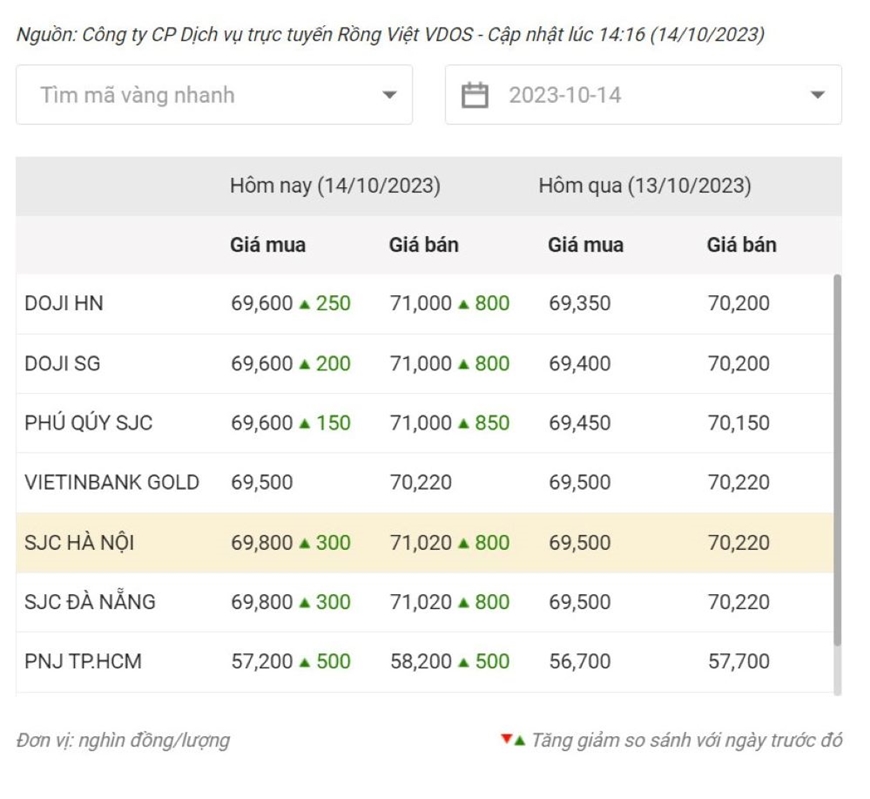Click the price table's vertical scrollbar
870x799 pixels.
point(837,461)
